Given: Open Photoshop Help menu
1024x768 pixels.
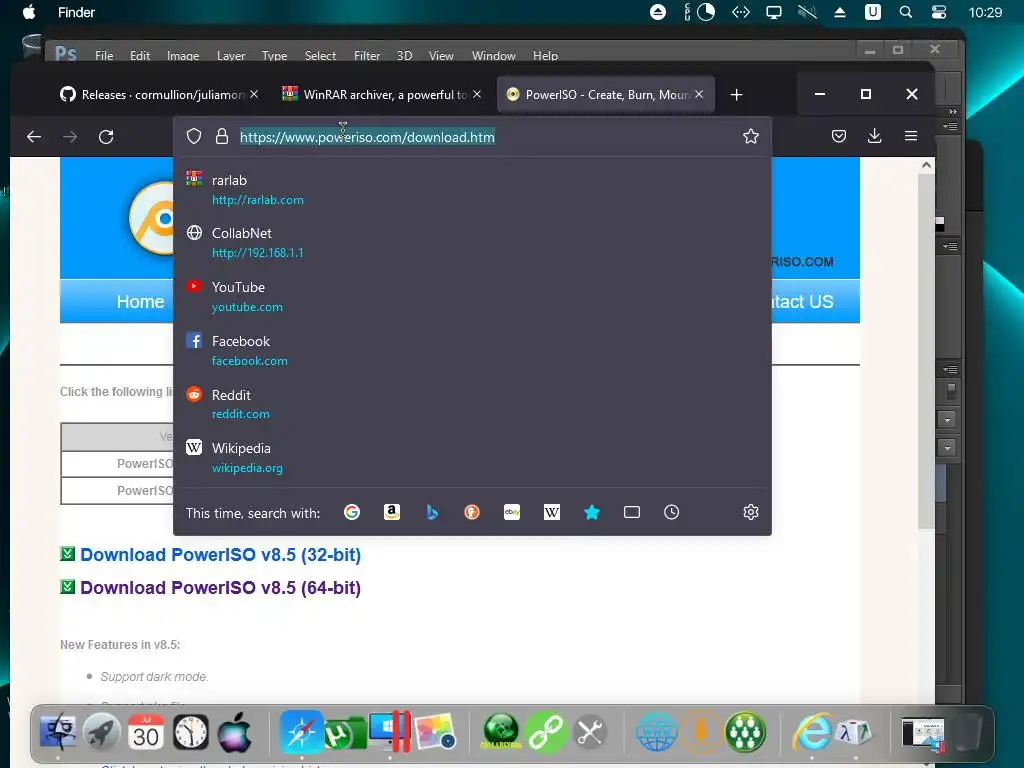Looking at the screenshot, I should tap(545, 56).
